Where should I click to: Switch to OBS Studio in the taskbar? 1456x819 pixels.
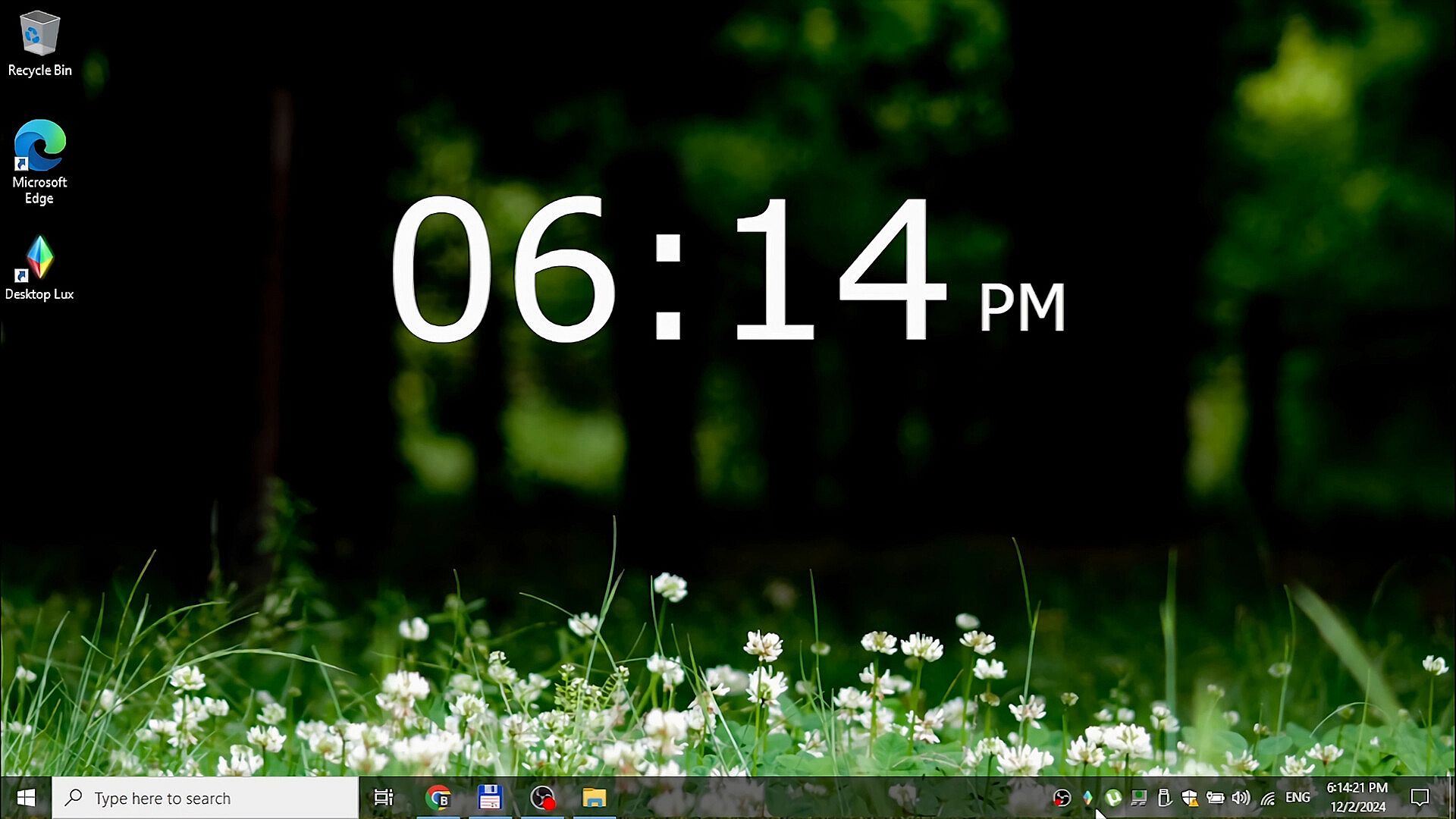[542, 798]
